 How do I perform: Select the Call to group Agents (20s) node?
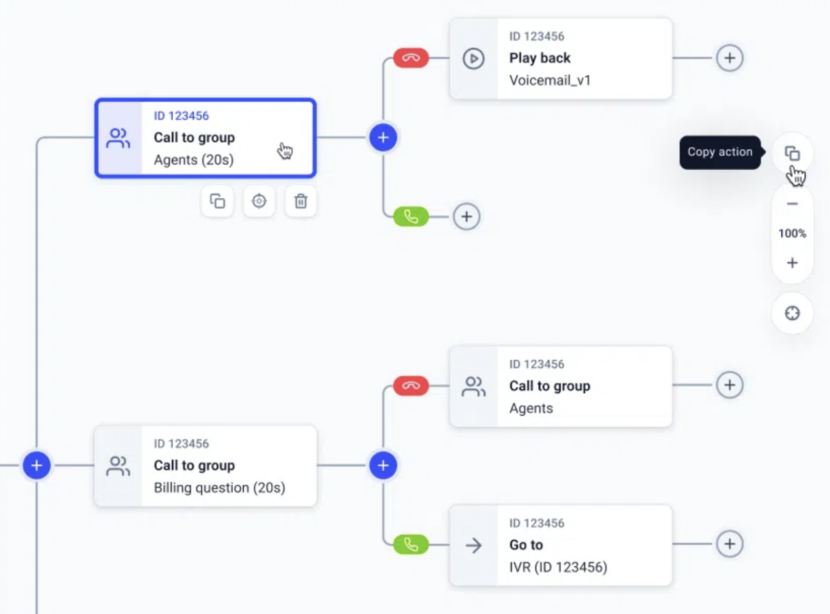pyautogui.click(x=205, y=137)
